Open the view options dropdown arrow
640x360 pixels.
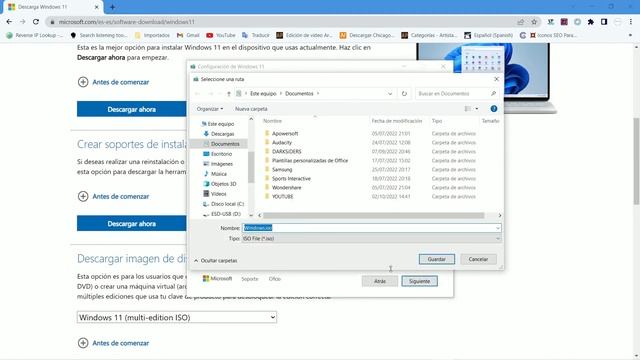476,109
